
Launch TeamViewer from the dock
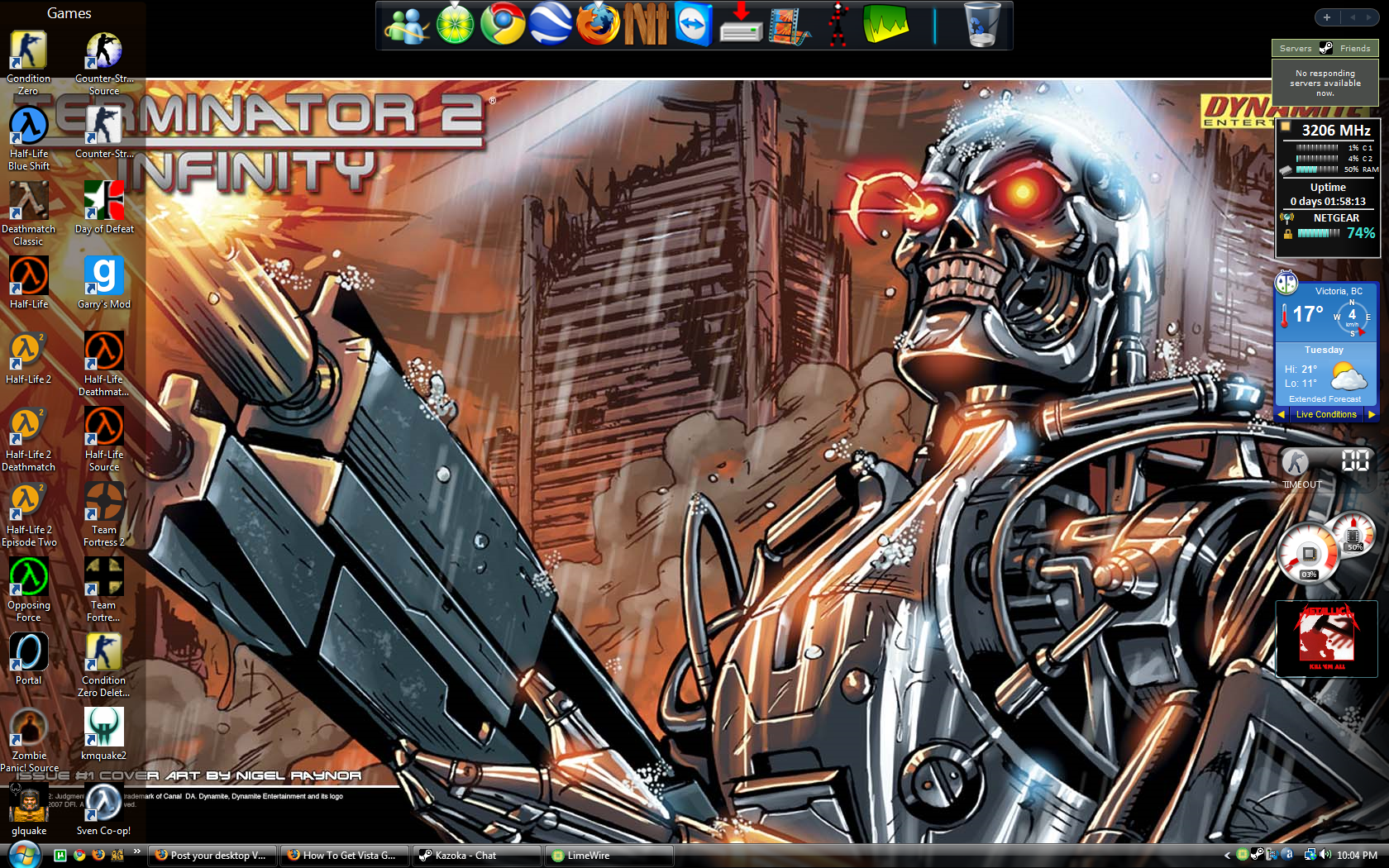(x=694, y=24)
